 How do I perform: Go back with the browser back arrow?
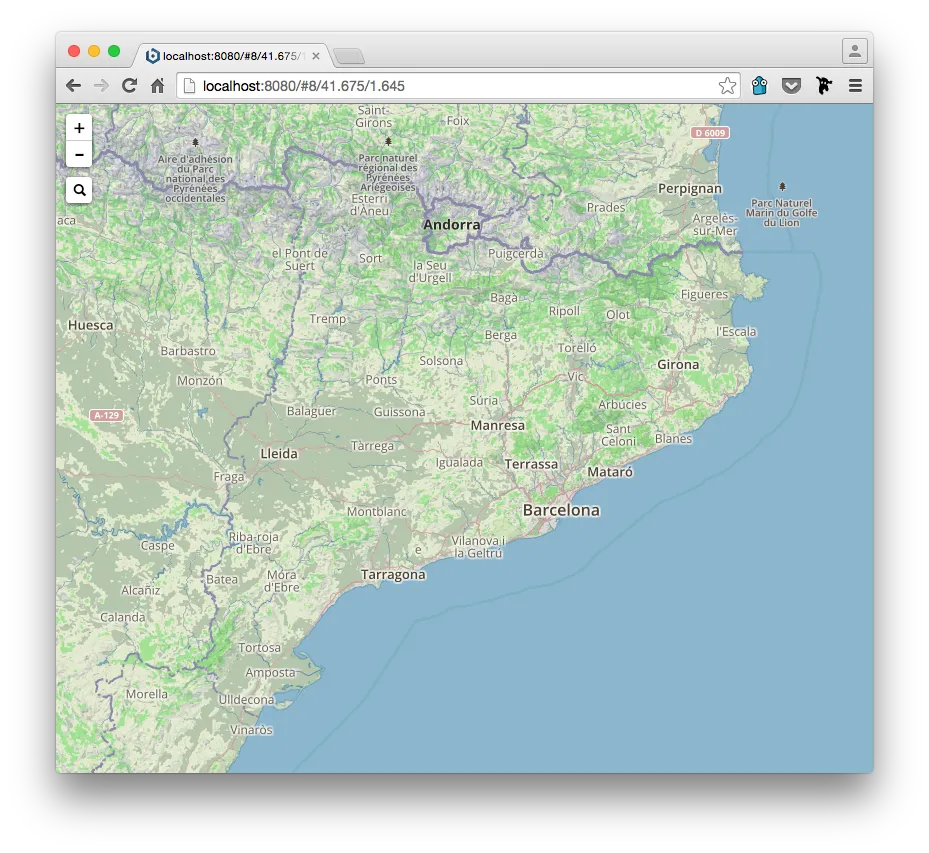[x=73, y=86]
